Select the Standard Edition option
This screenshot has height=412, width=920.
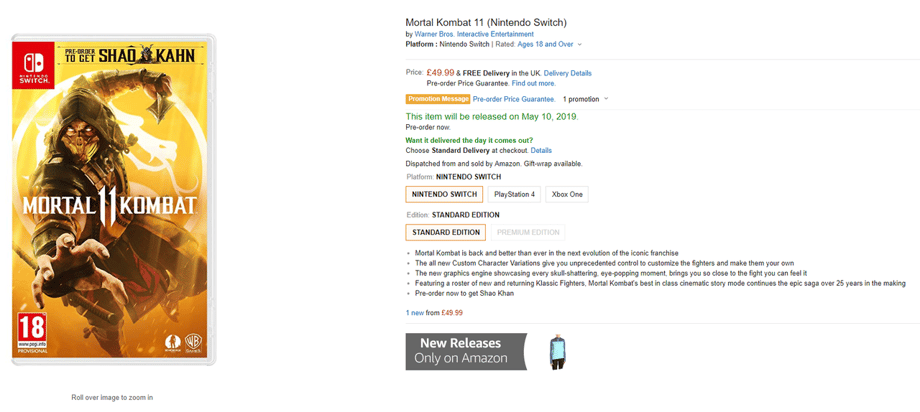pos(445,232)
